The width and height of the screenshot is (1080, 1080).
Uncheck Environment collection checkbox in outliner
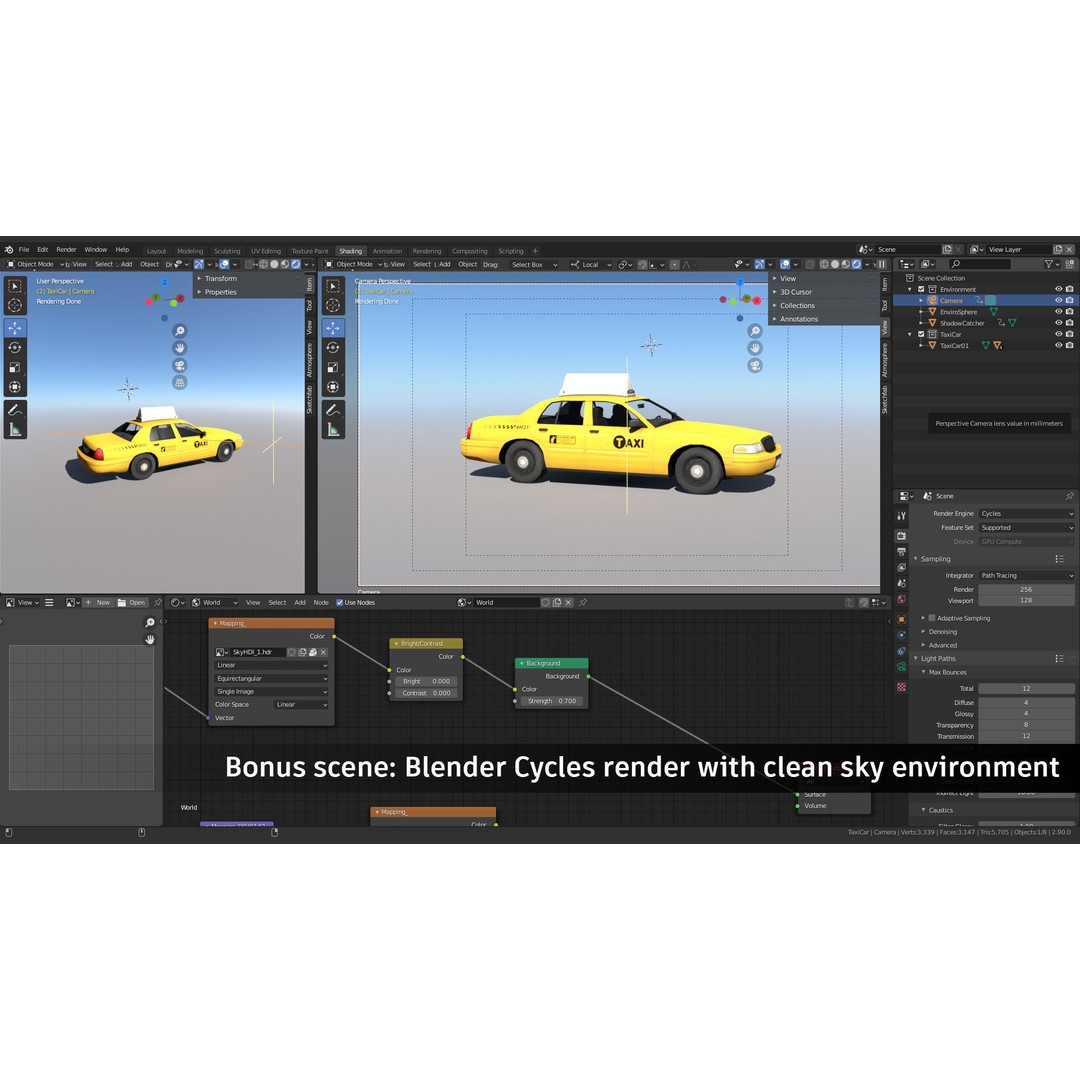[x=921, y=289]
